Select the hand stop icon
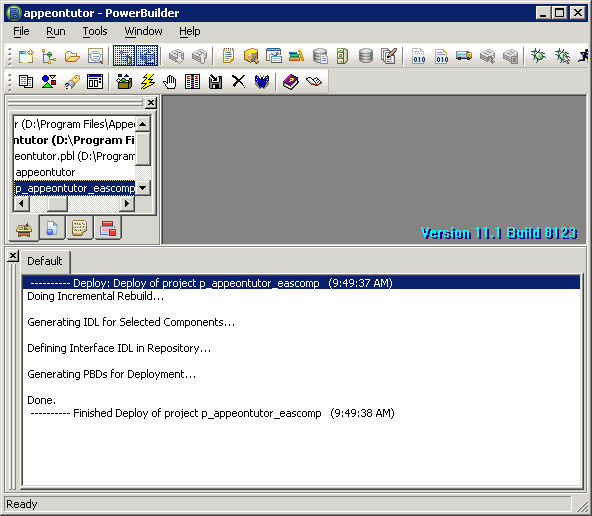Image resolution: width=592 pixels, height=516 pixels. pyautogui.click(x=170, y=81)
